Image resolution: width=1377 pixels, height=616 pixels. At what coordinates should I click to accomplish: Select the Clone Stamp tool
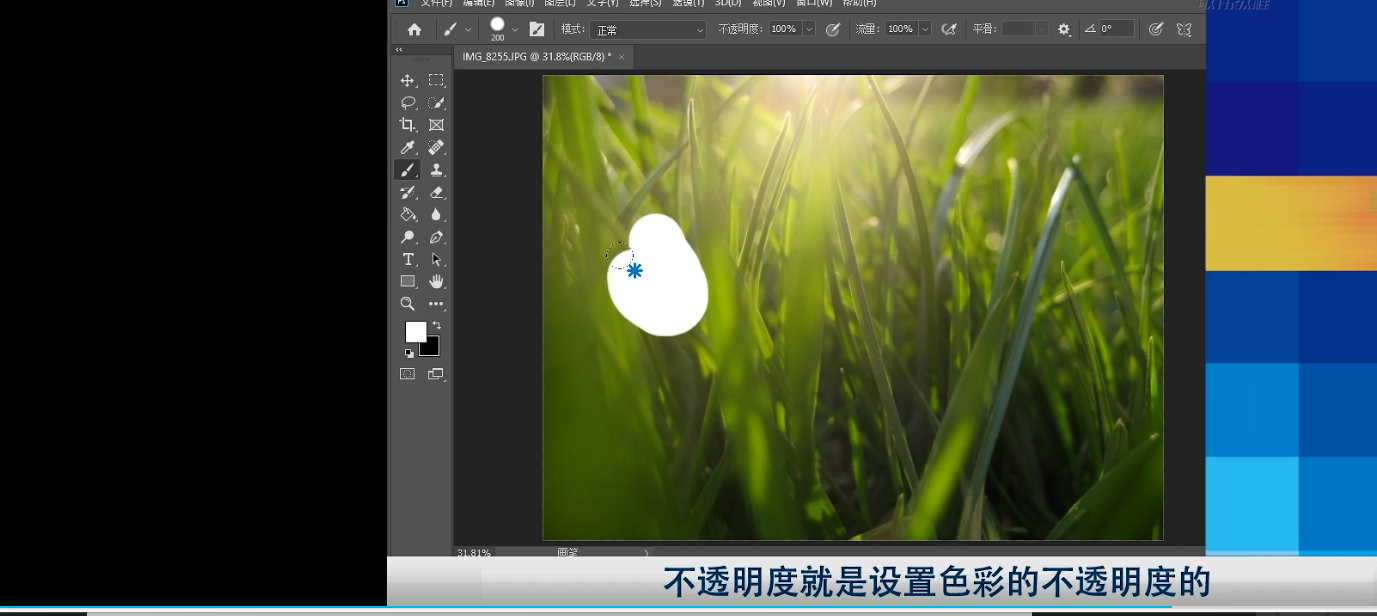tap(436, 170)
